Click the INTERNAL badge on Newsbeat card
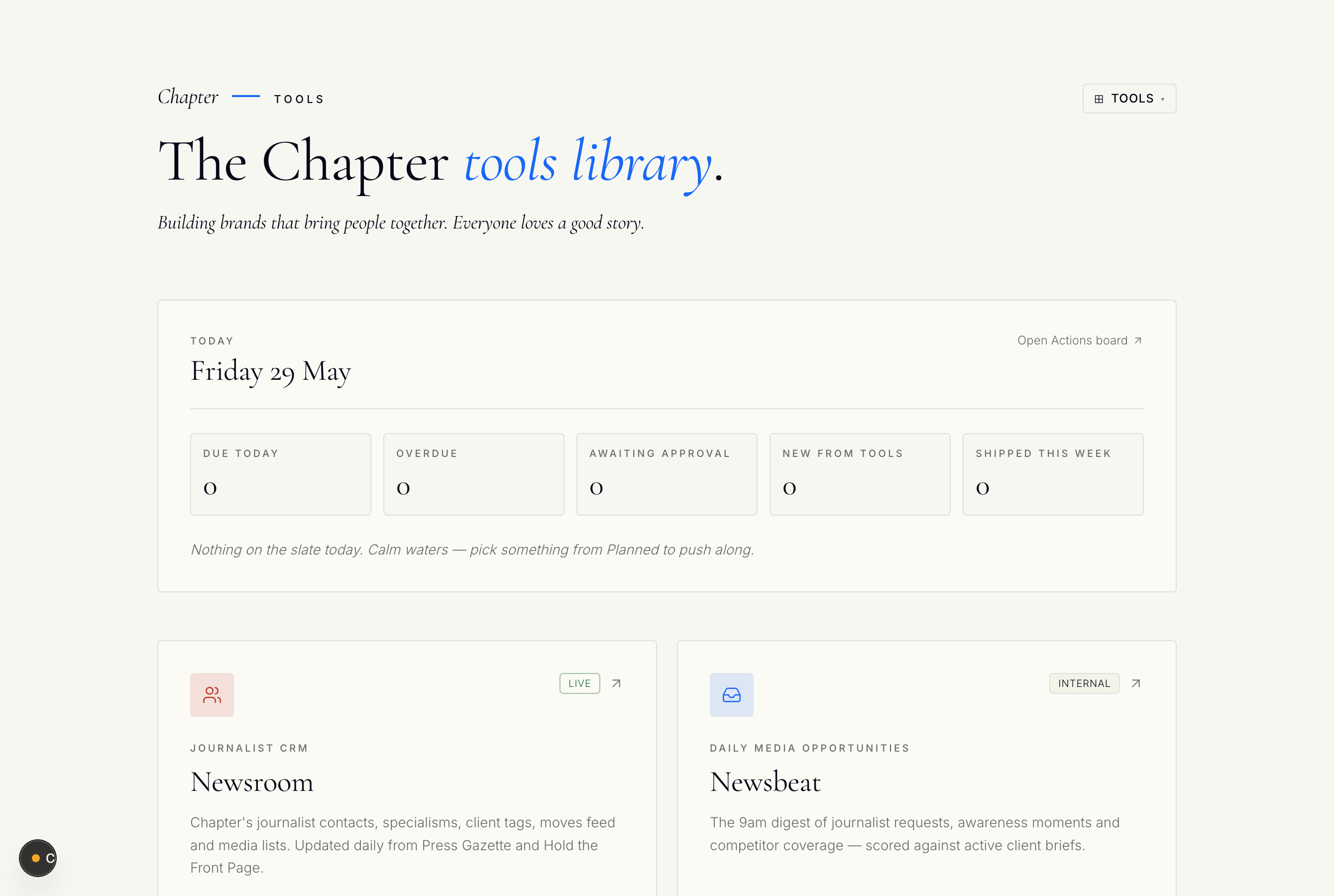Viewport: 1334px width, 896px height. tap(1084, 683)
